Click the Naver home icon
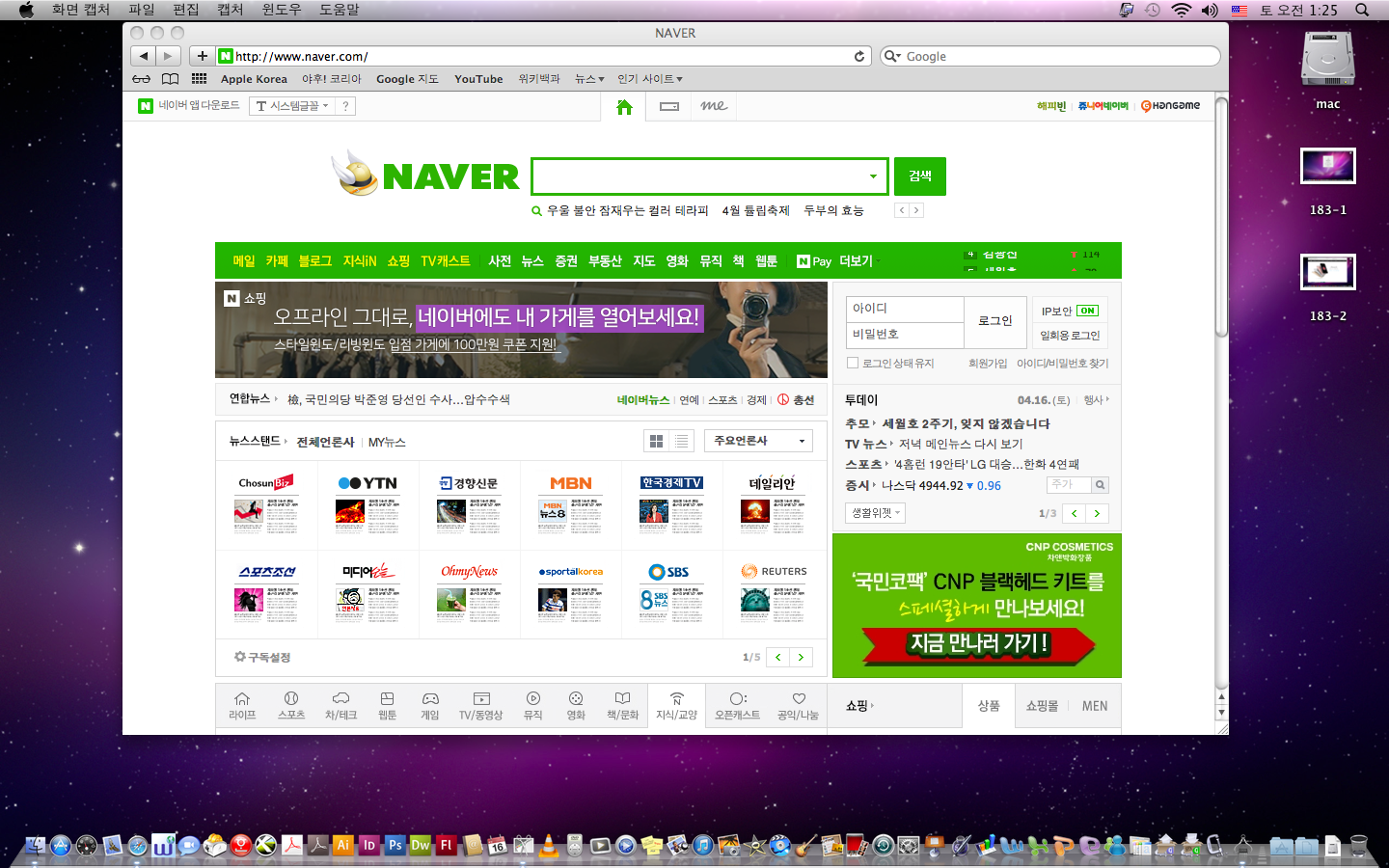 tap(624, 107)
